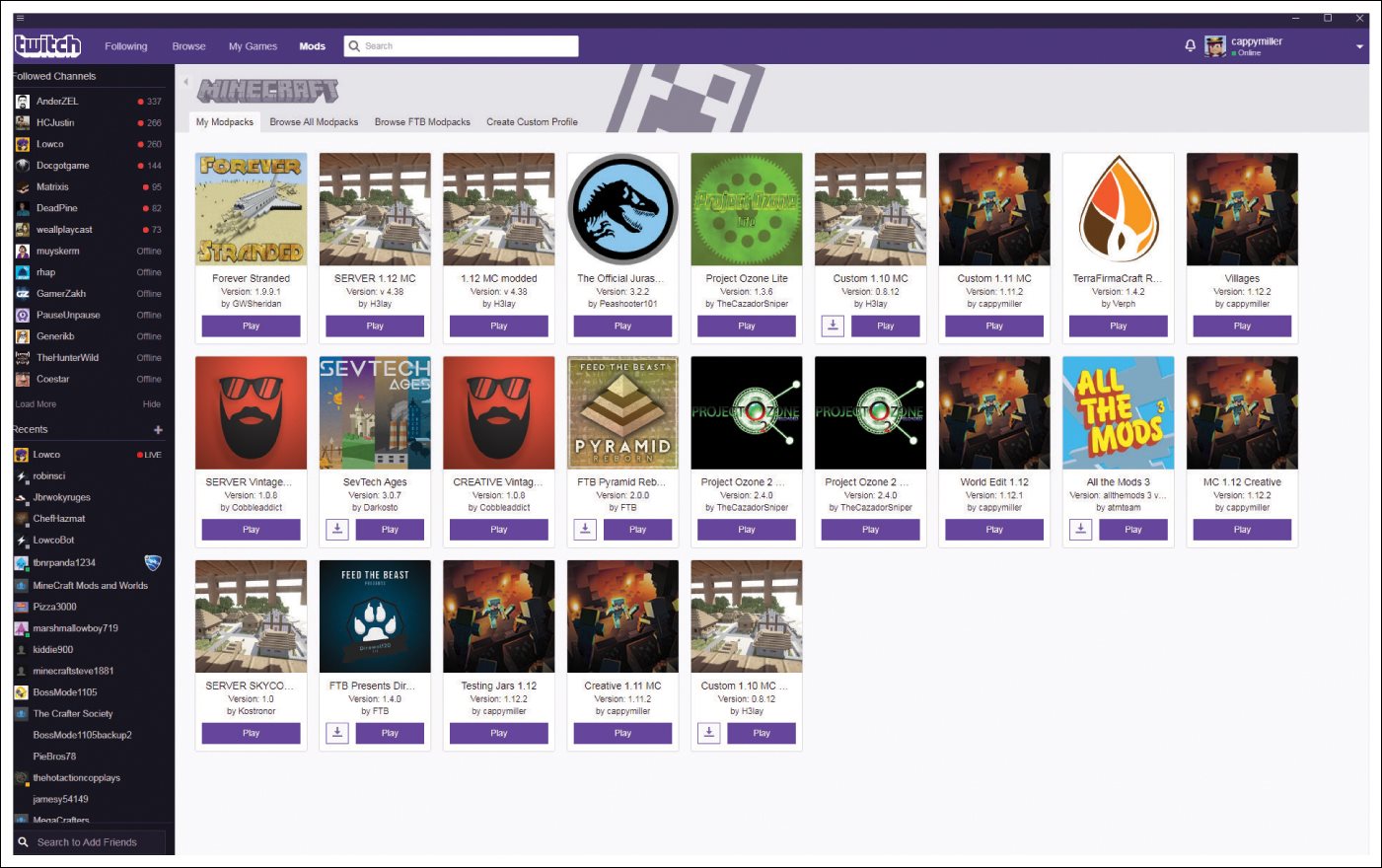This screenshot has width=1382, height=868.
Task: Play the World Edit 1.12 modpack
Action: coord(994,530)
